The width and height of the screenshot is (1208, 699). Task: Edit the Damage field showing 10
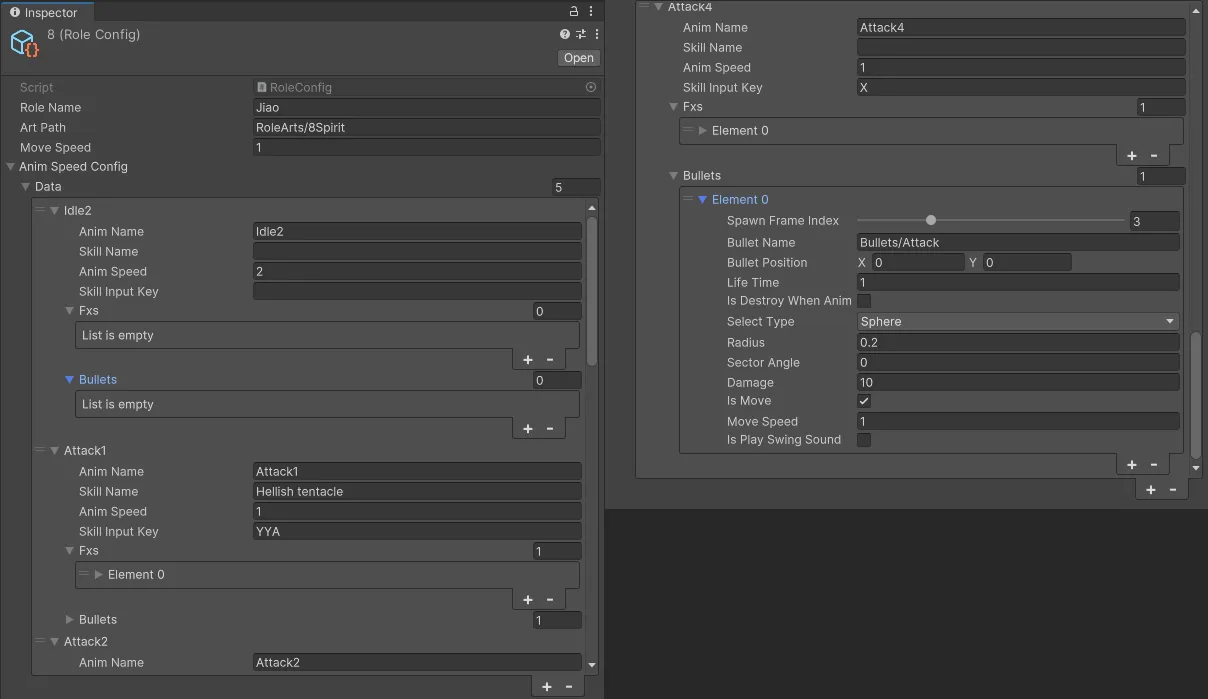tap(1018, 382)
